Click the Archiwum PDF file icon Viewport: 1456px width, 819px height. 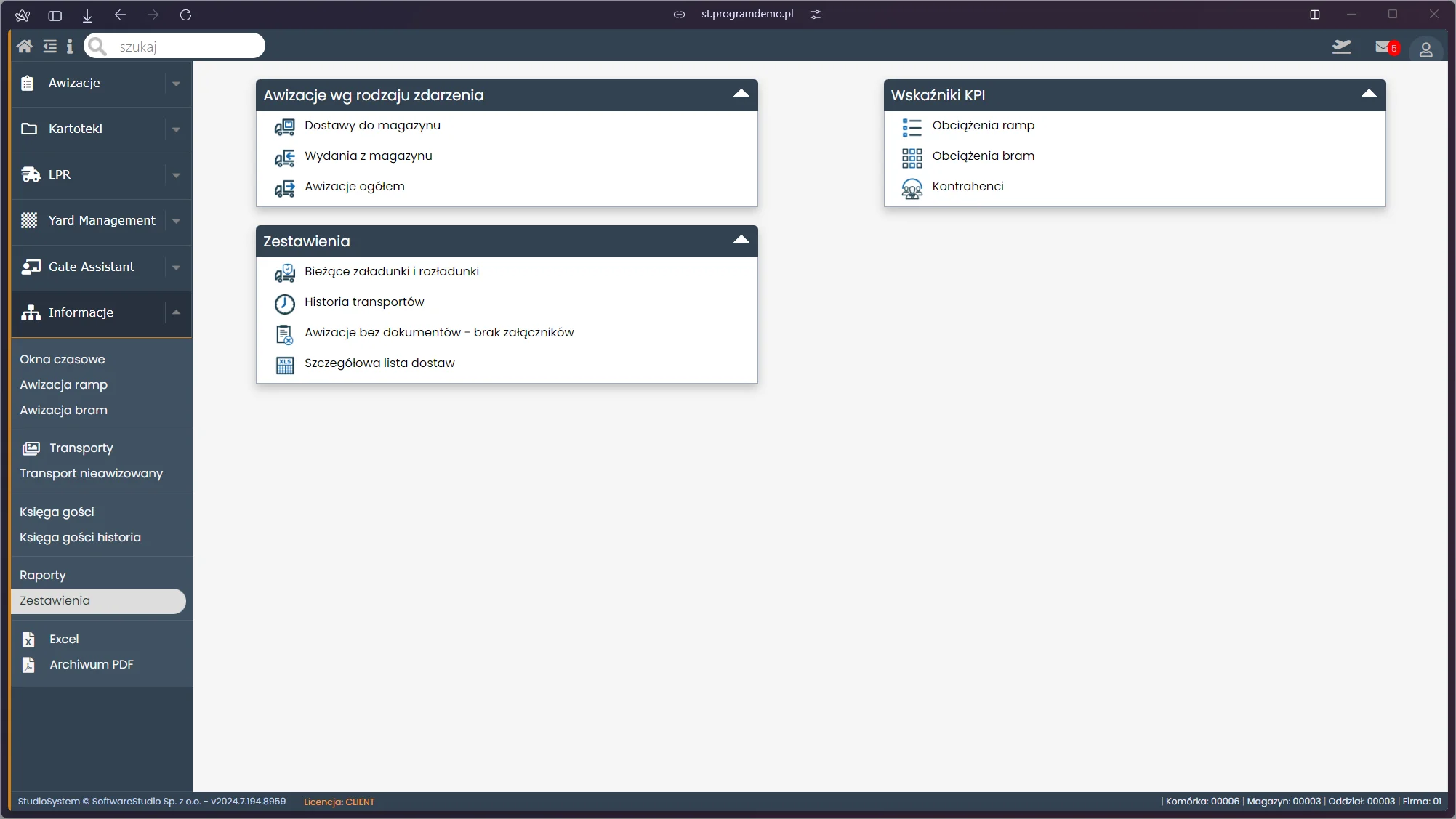pos(28,665)
